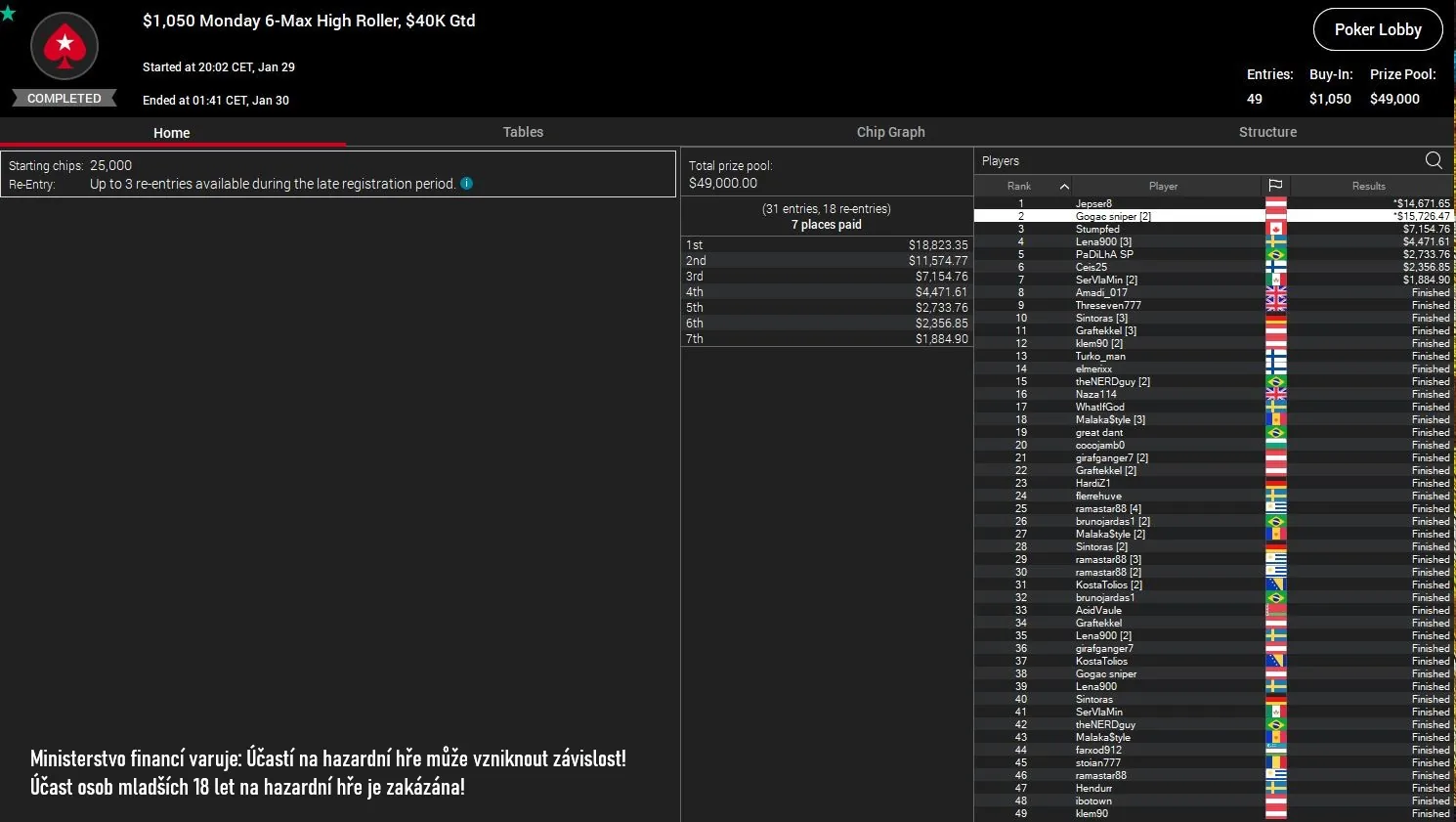
Task: Select the 1st place prize row
Action: click(827, 245)
